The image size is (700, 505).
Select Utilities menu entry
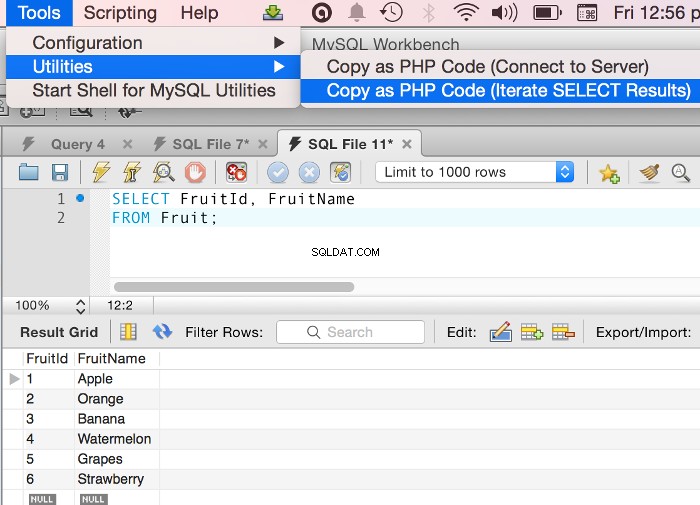point(153,67)
